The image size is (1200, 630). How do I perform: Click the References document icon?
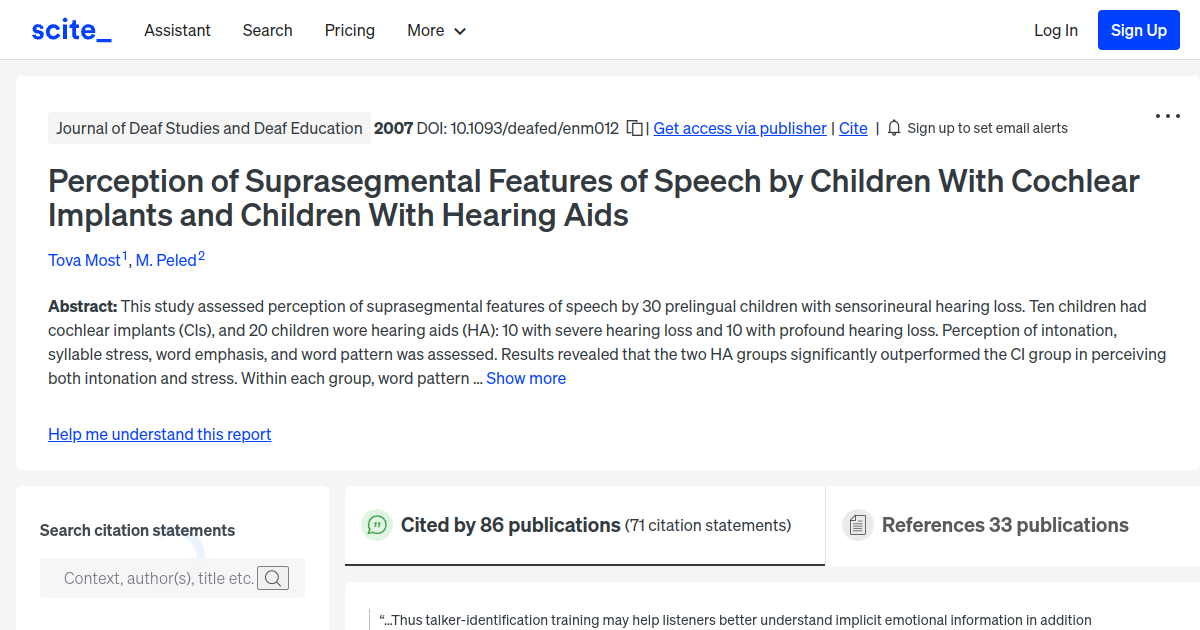(x=858, y=524)
